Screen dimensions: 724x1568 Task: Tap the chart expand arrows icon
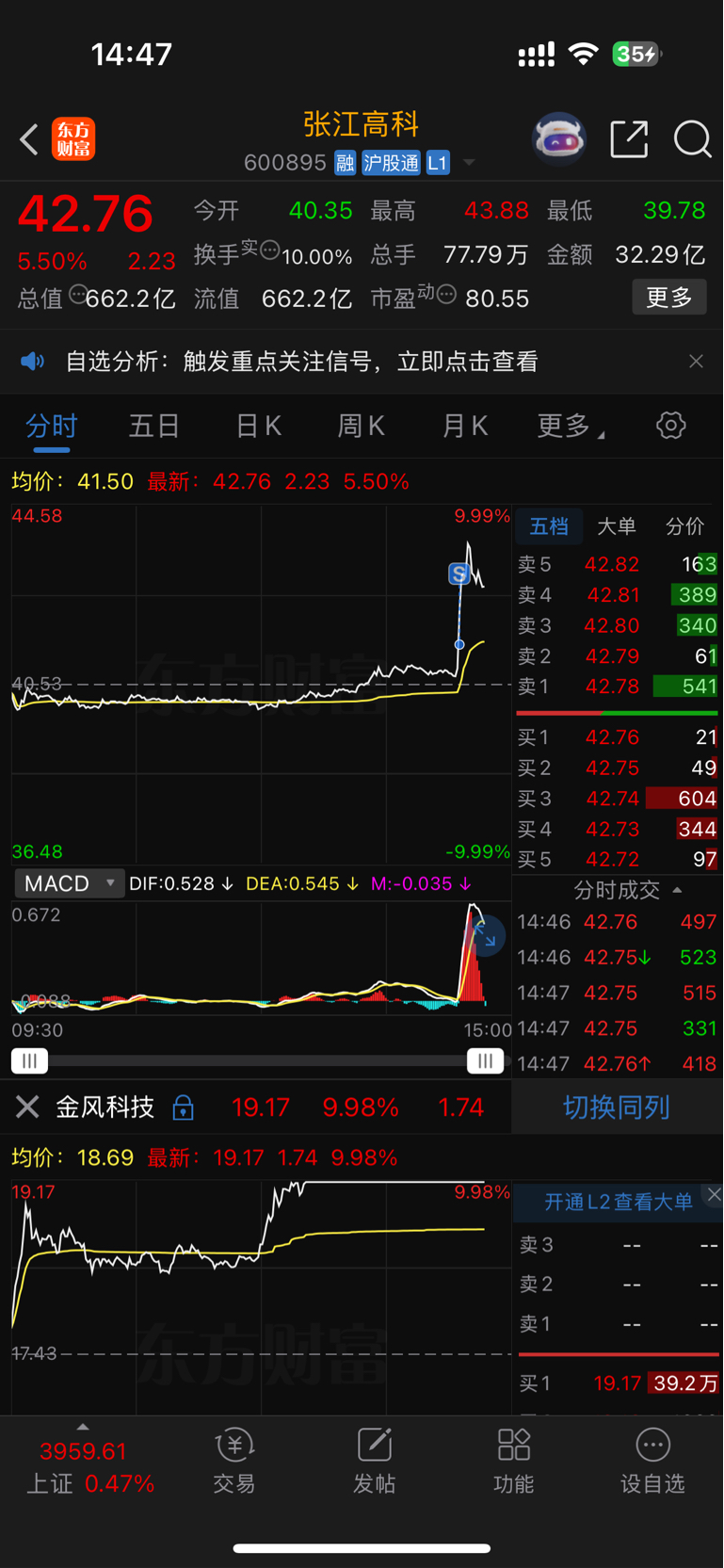coord(485,935)
